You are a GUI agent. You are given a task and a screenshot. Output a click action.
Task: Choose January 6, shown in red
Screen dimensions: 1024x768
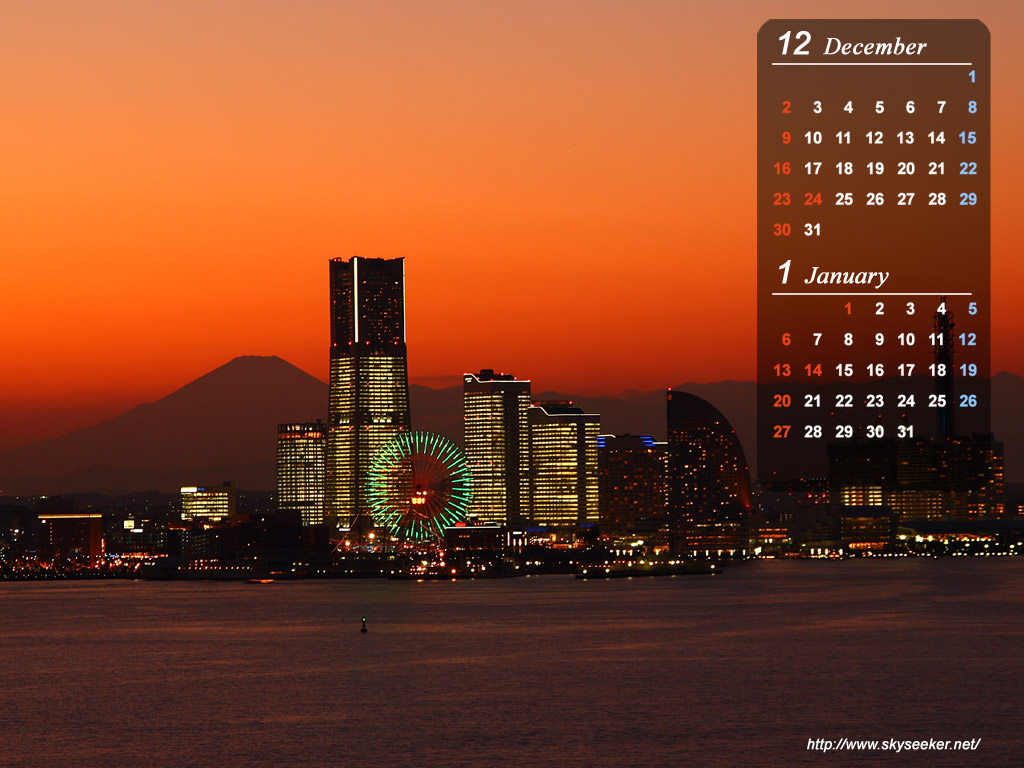(x=786, y=340)
